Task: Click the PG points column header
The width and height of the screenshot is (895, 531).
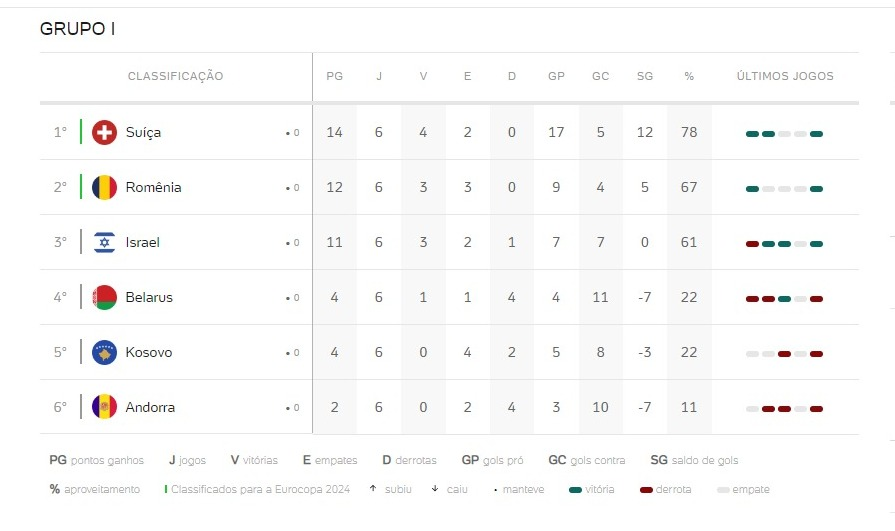Action: point(334,76)
